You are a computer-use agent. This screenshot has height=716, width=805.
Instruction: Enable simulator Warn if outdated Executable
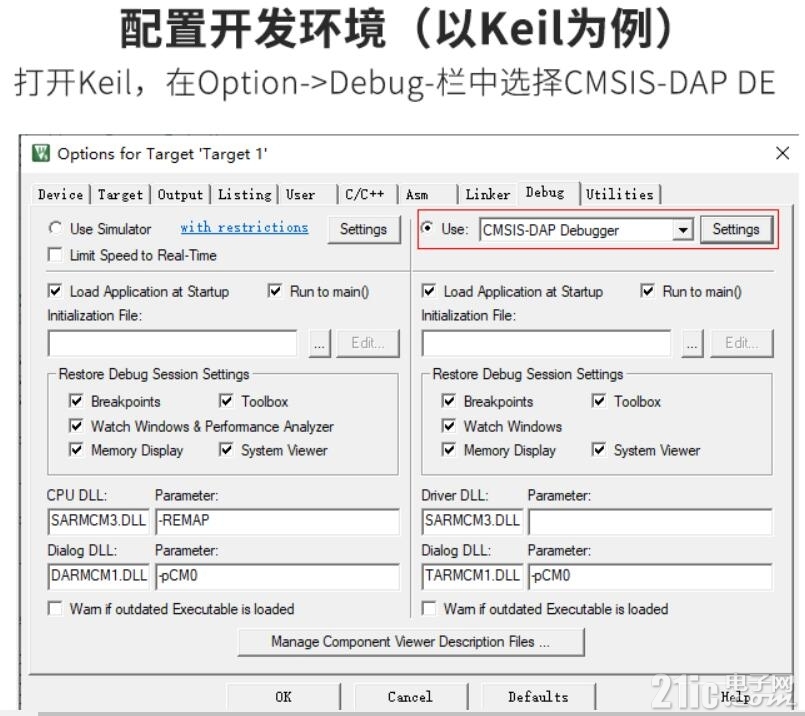[x=55, y=609]
